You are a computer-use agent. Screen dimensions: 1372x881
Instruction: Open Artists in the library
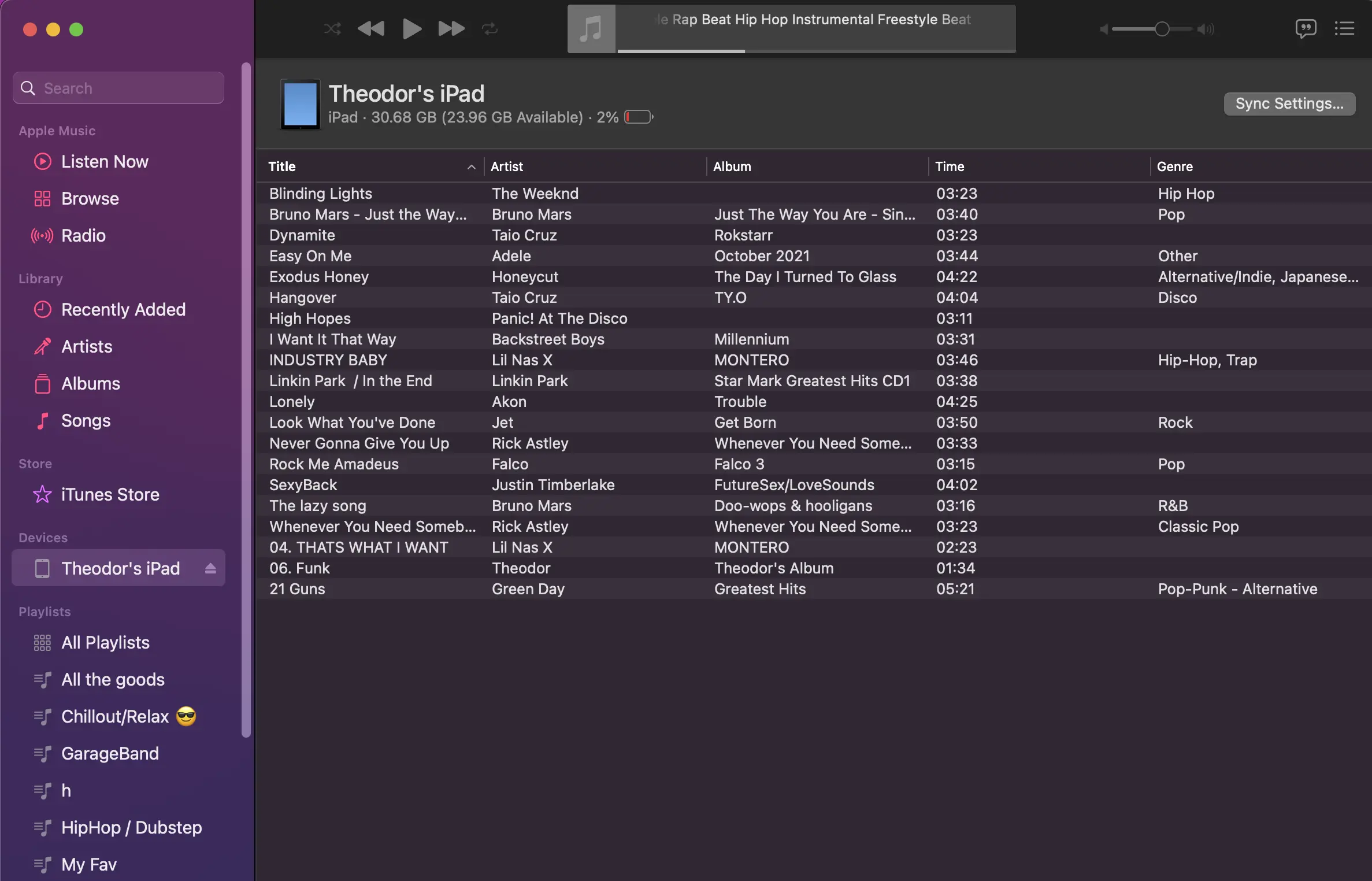point(118,346)
